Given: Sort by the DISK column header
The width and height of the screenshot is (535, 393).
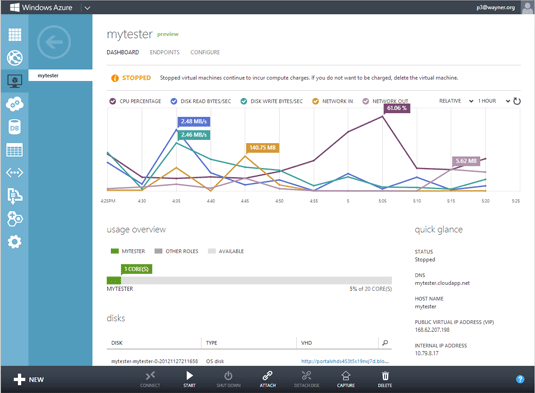Looking at the screenshot, I should pyautogui.click(x=117, y=343).
